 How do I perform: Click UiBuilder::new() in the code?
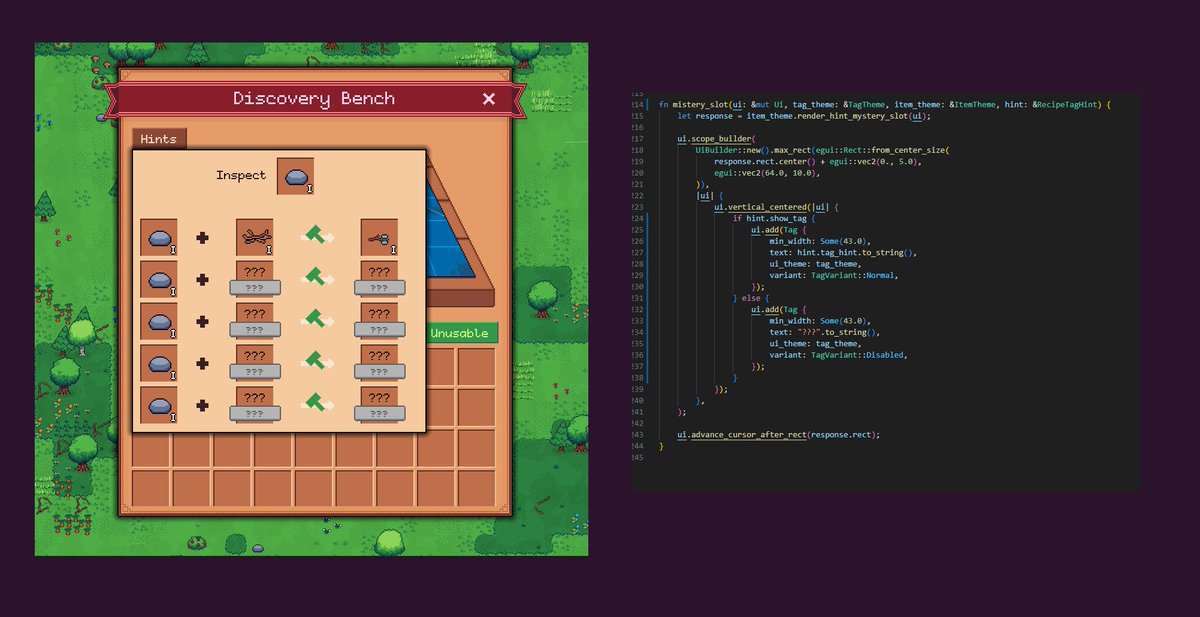click(733, 149)
